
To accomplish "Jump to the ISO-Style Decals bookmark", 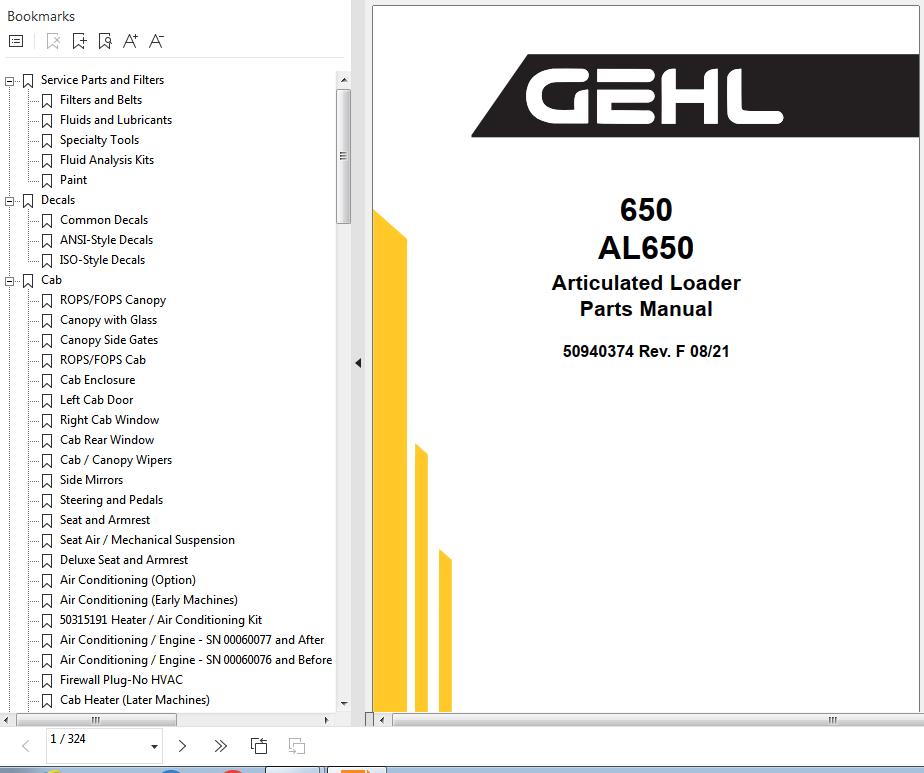I will [x=102, y=260].
